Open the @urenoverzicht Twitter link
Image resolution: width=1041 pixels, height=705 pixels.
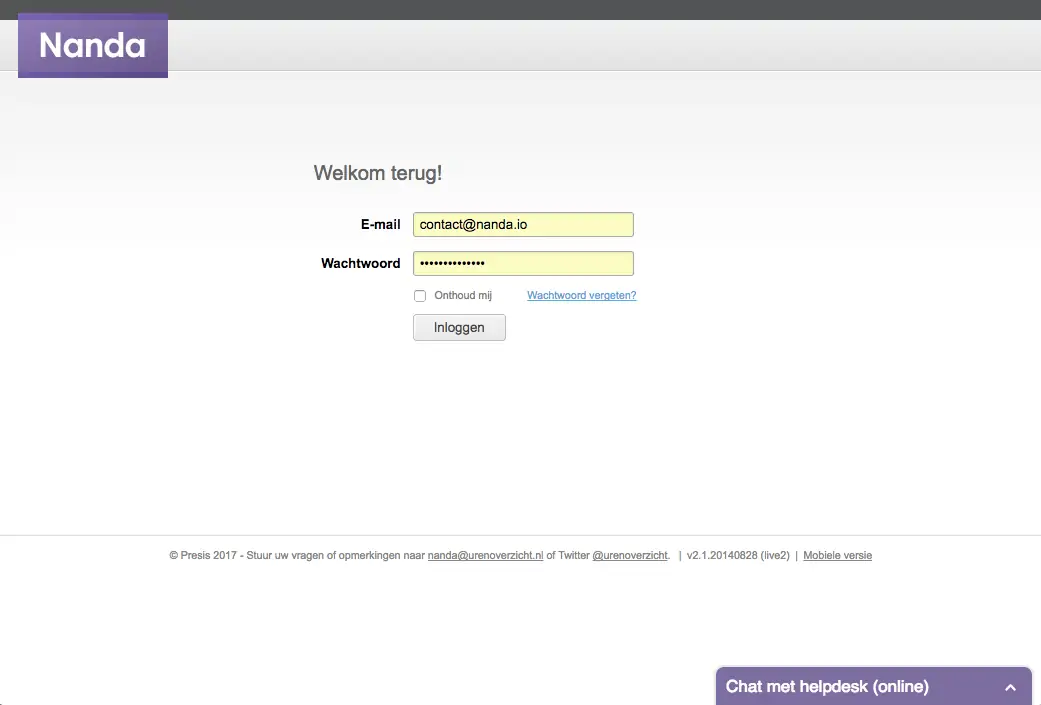pyautogui.click(x=630, y=556)
